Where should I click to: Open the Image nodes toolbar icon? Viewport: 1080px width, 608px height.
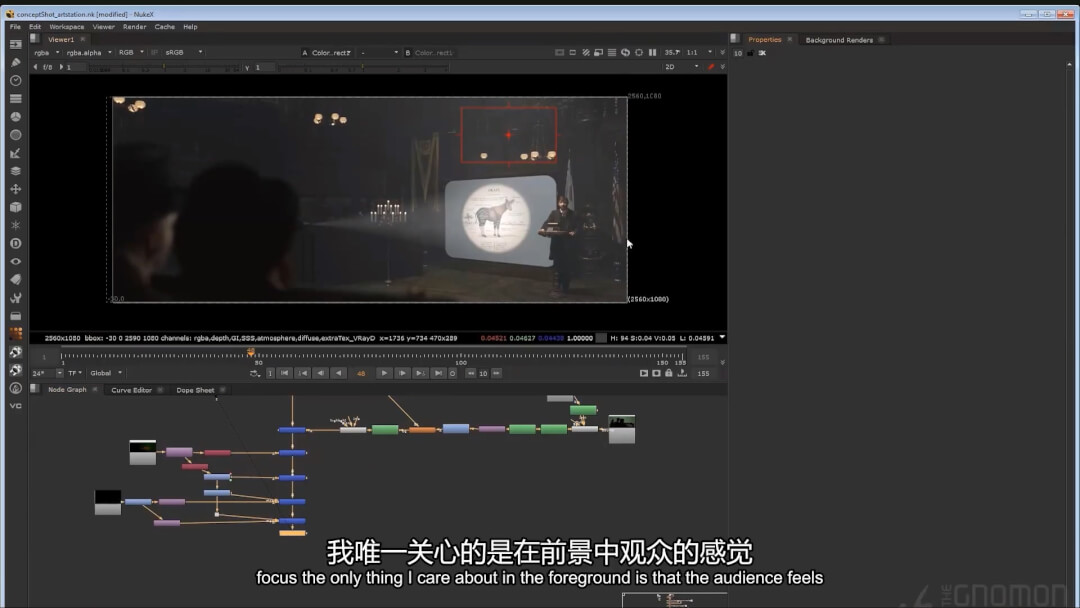point(15,44)
